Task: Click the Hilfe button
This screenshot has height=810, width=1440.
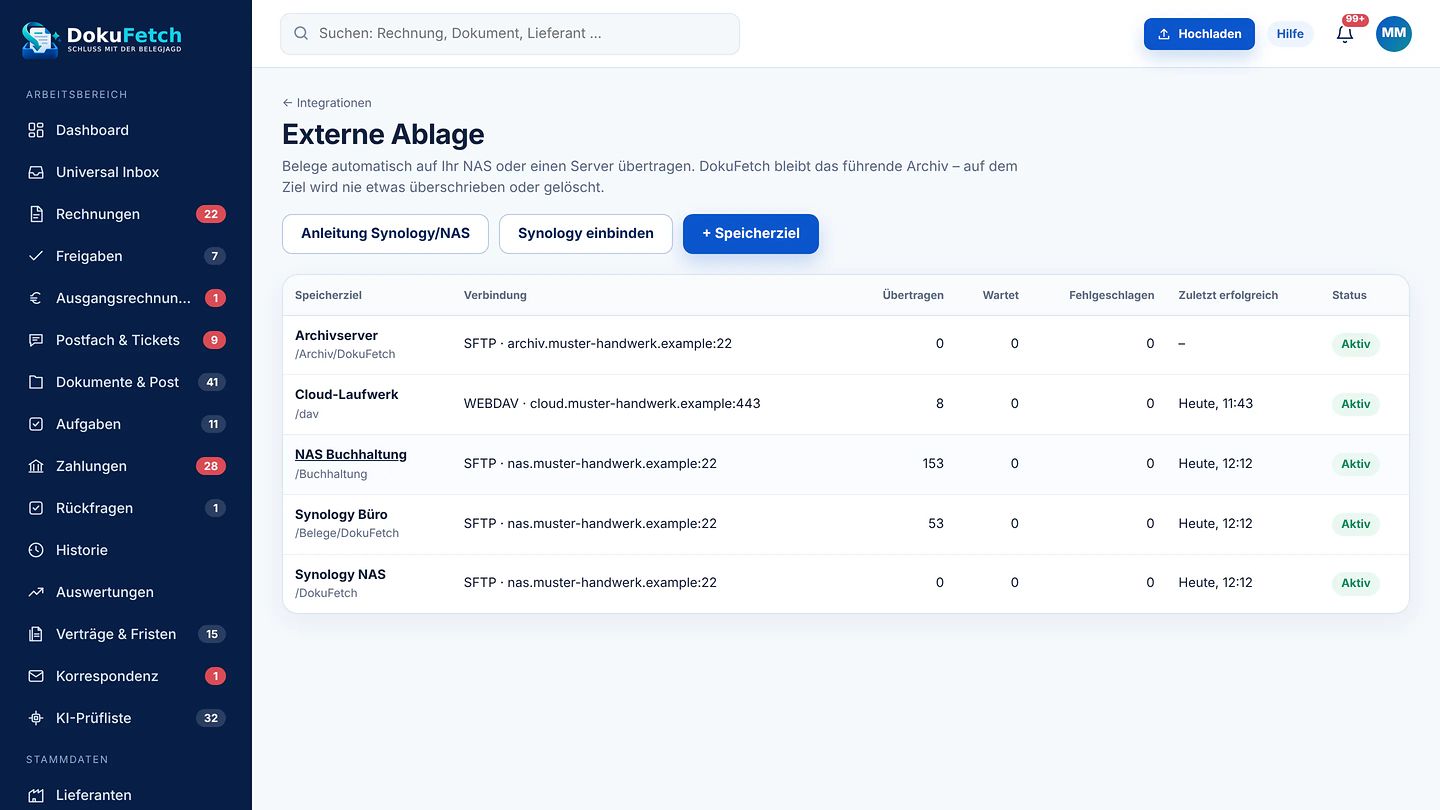Action: pyautogui.click(x=1290, y=34)
